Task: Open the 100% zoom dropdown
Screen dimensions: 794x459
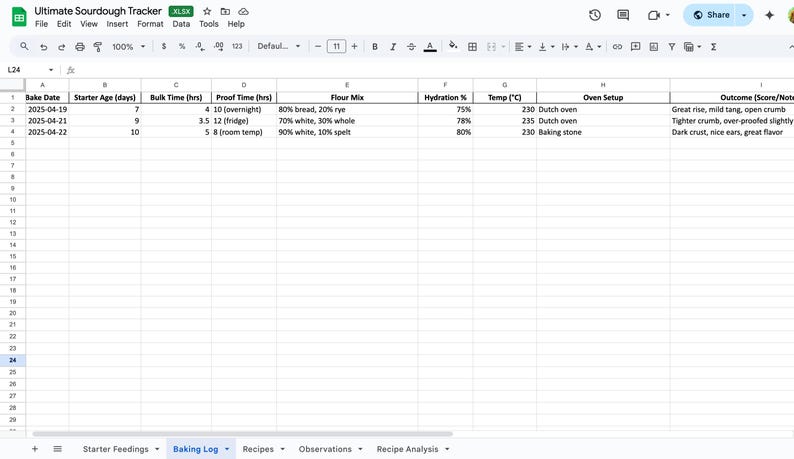Action: click(x=129, y=47)
